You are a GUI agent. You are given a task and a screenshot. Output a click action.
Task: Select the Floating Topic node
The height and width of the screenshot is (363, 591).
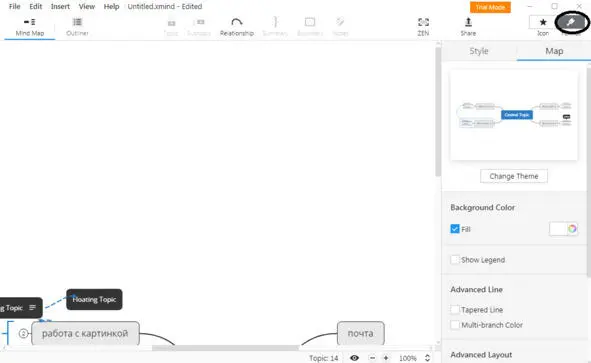pos(94,300)
